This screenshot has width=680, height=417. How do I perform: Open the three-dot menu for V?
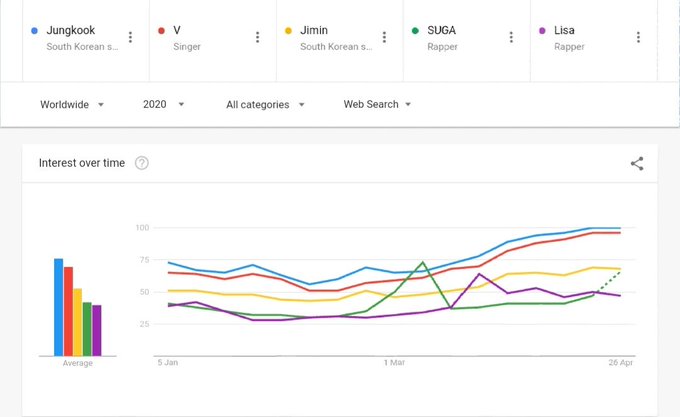pyautogui.click(x=257, y=37)
